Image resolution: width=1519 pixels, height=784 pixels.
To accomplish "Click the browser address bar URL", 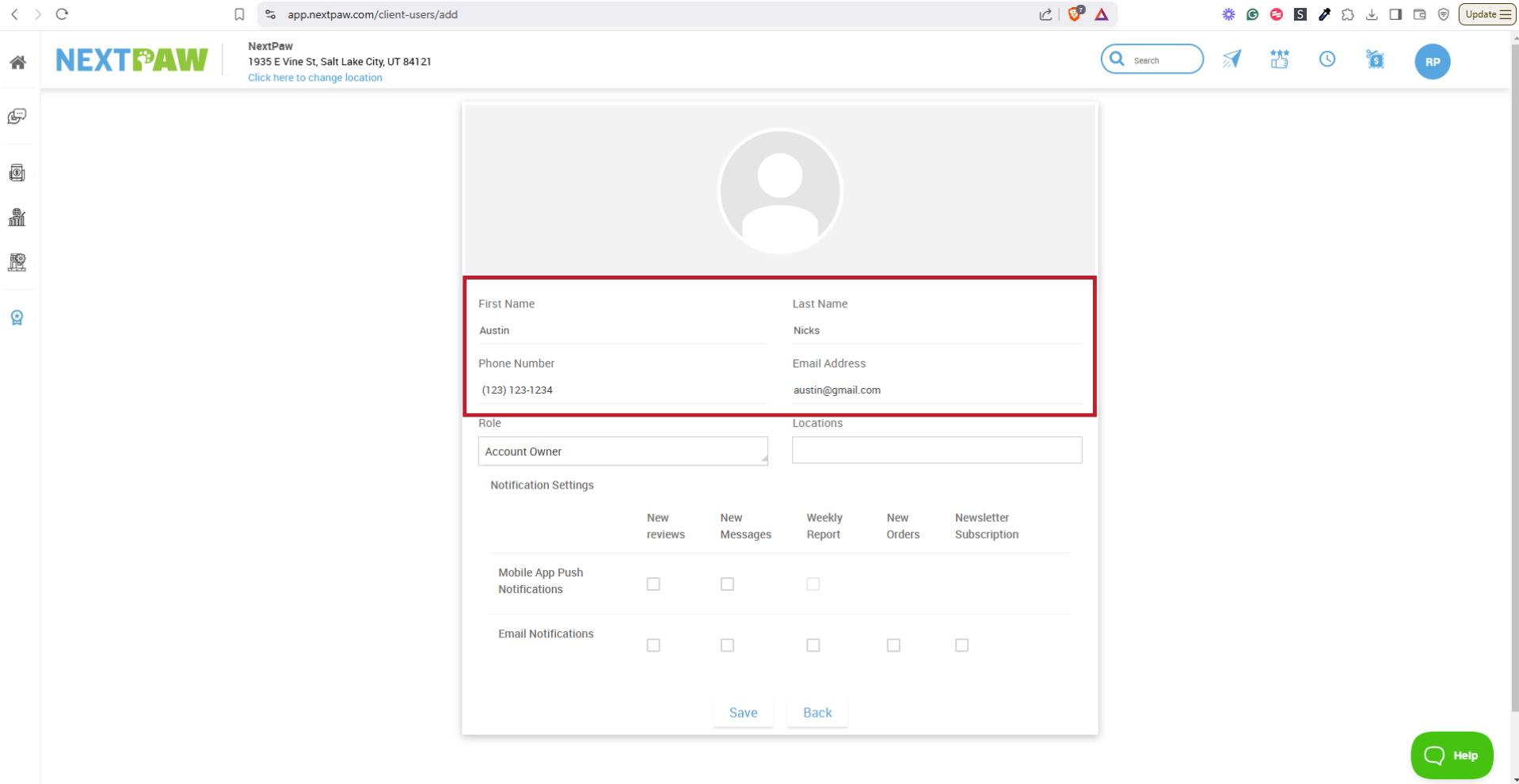I will pos(372,14).
